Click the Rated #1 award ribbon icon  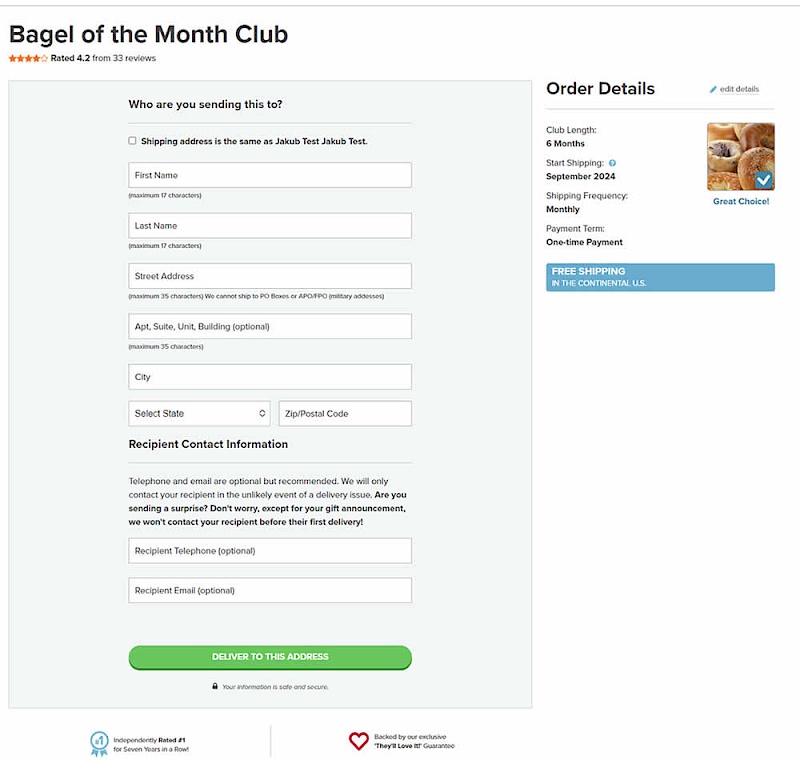[99, 742]
